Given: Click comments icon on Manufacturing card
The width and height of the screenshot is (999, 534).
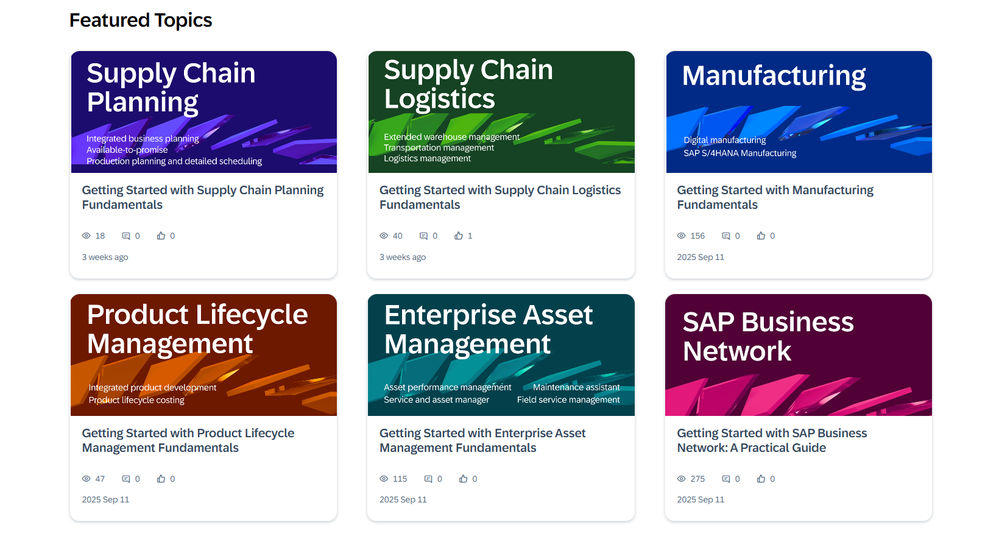Looking at the screenshot, I should pos(726,236).
